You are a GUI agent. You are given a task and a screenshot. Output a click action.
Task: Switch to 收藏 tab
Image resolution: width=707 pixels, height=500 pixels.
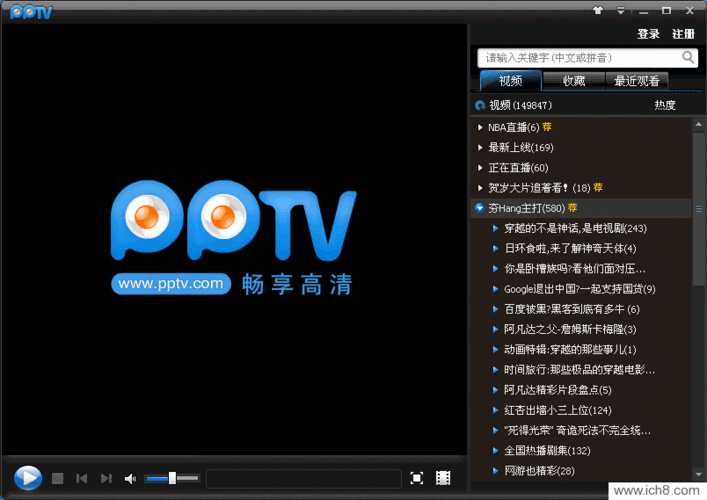coord(574,81)
